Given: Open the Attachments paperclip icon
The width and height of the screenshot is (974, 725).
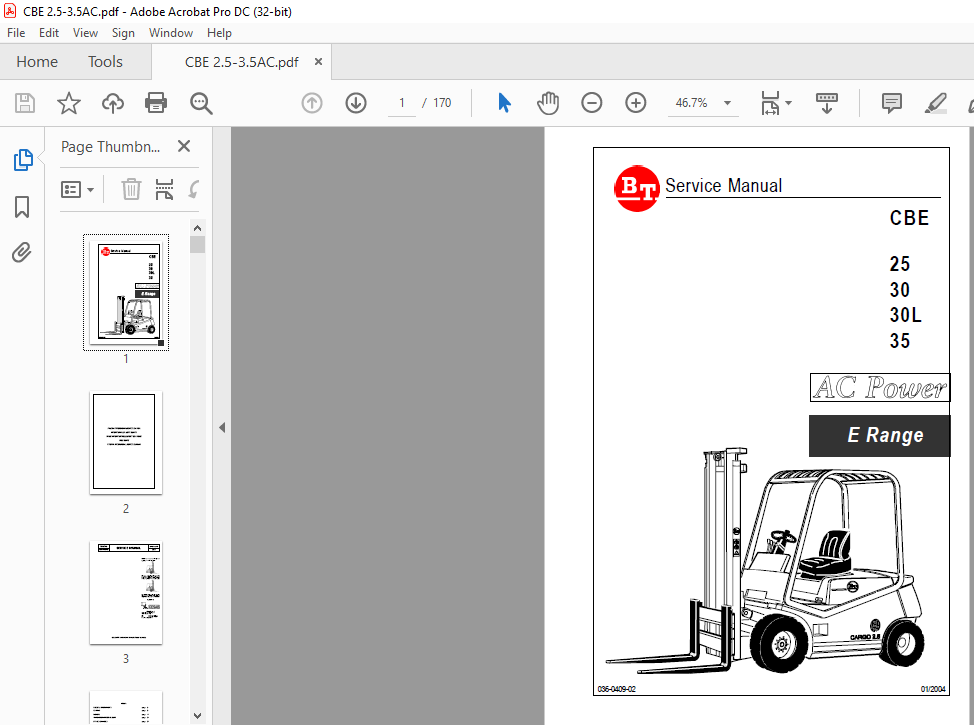Looking at the screenshot, I should [22, 253].
